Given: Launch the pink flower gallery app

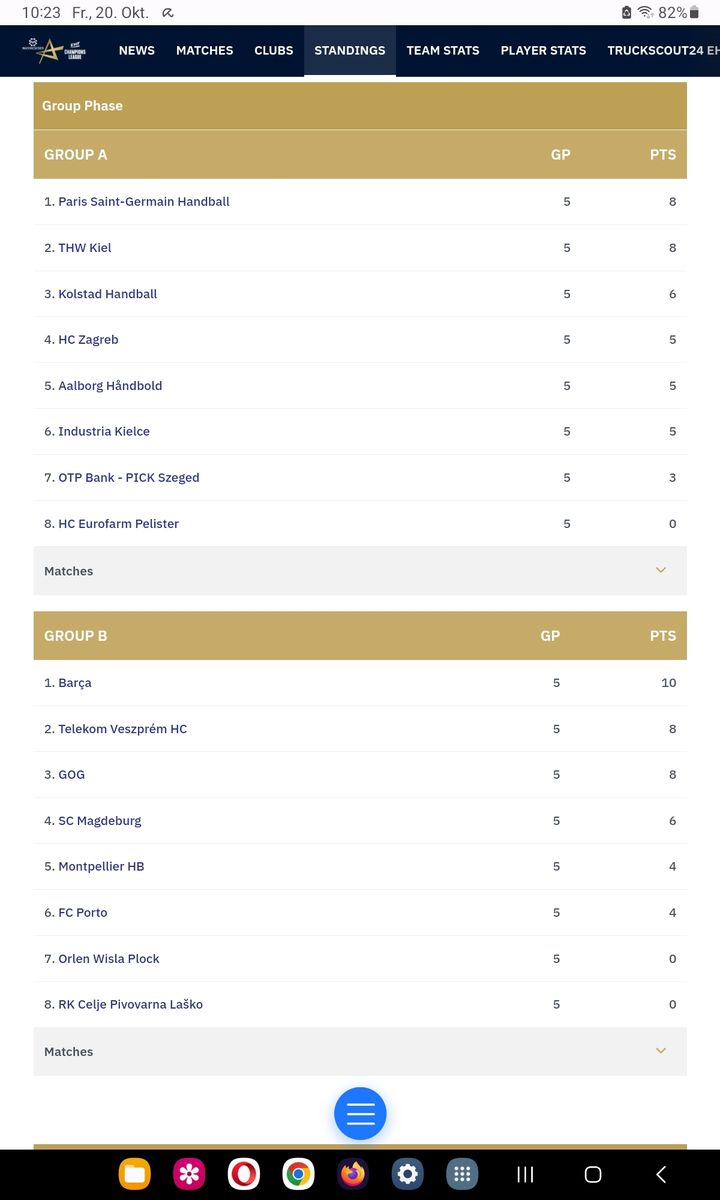Looking at the screenshot, I should coord(189,1174).
